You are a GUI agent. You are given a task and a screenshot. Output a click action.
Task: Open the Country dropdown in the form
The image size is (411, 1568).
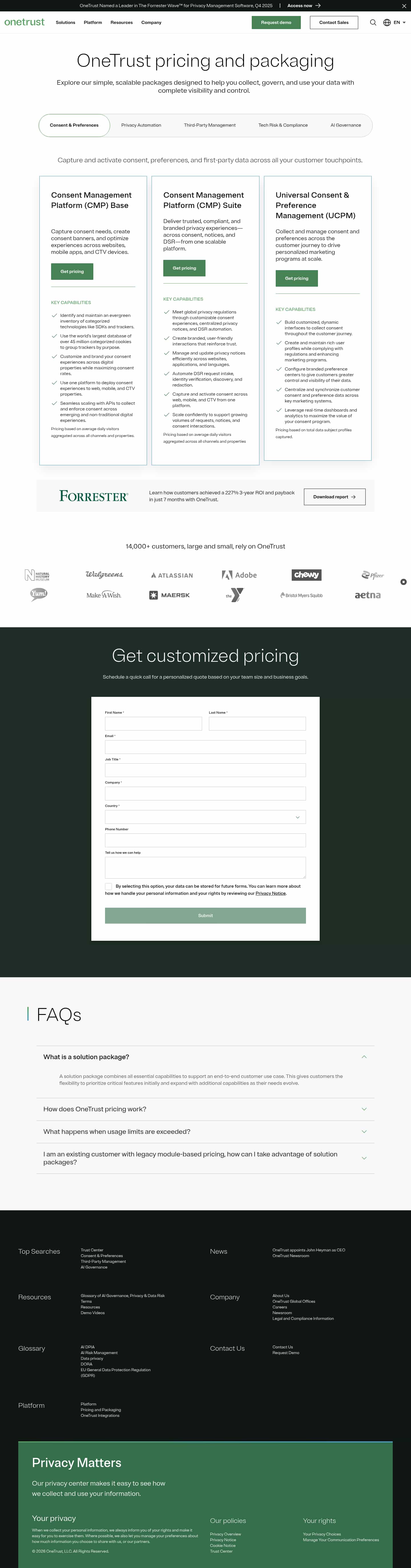click(x=205, y=817)
